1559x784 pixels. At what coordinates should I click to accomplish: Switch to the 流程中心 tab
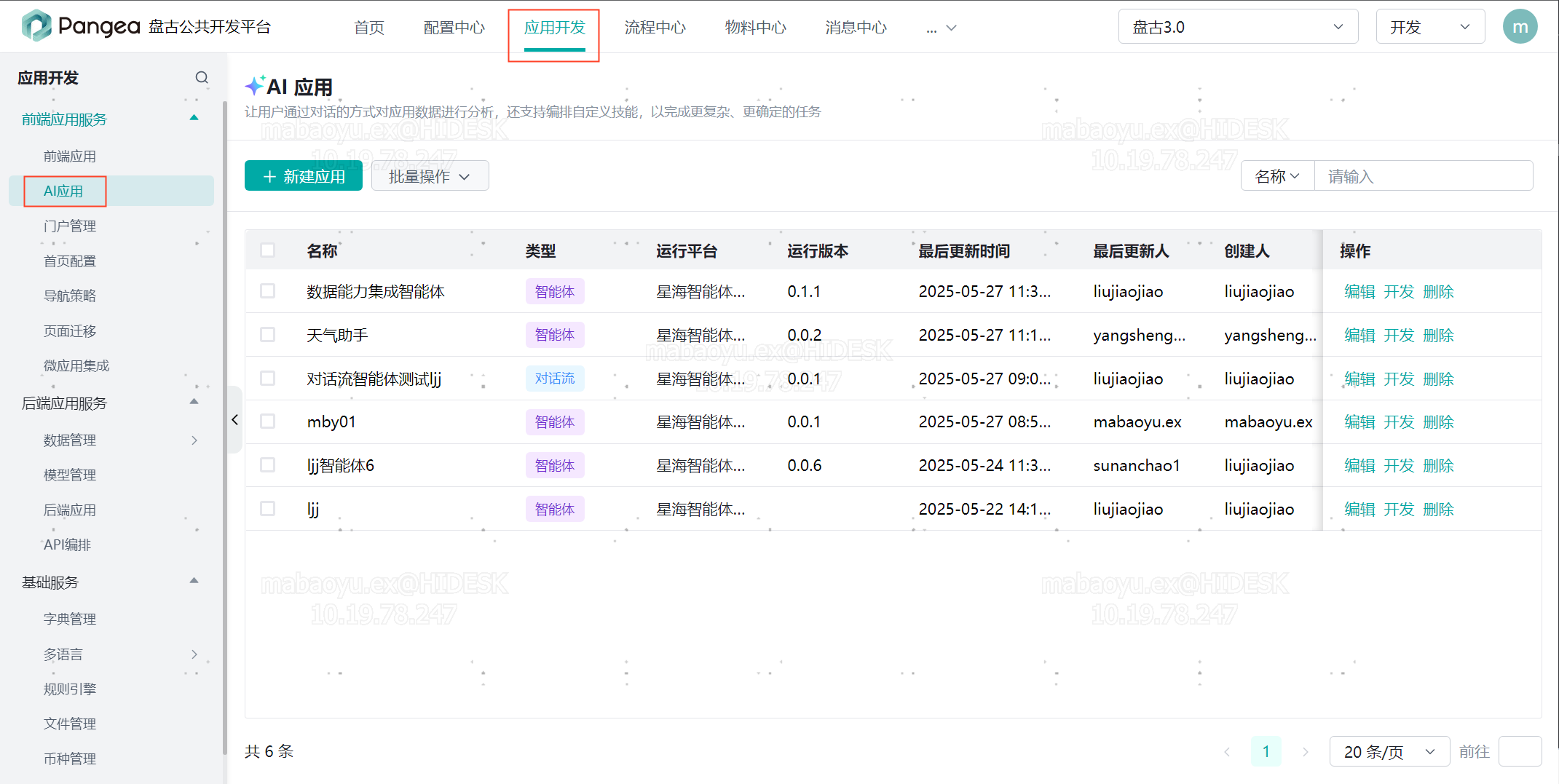coord(655,27)
